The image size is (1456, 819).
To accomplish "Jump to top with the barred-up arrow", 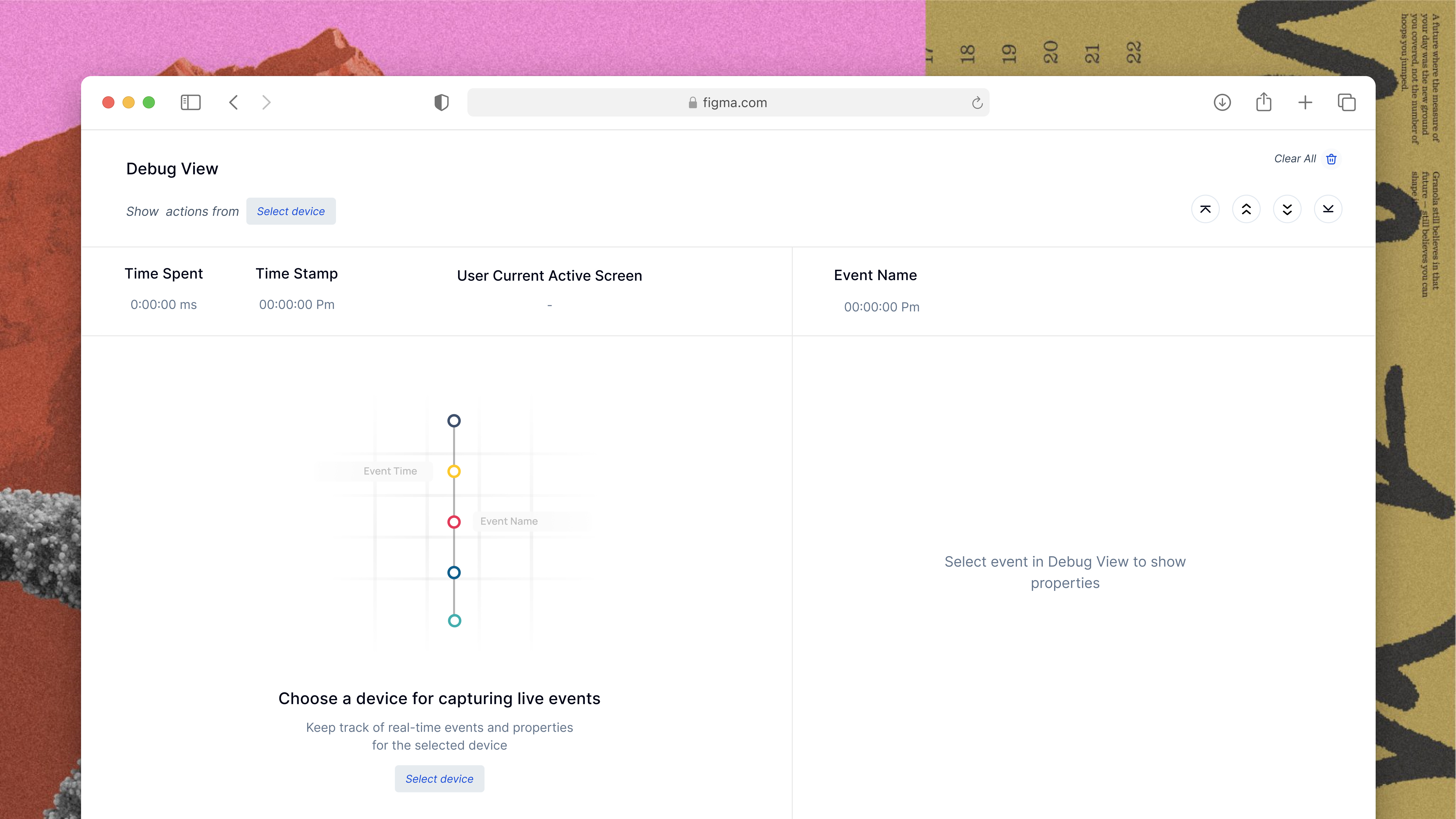I will pos(1205,209).
